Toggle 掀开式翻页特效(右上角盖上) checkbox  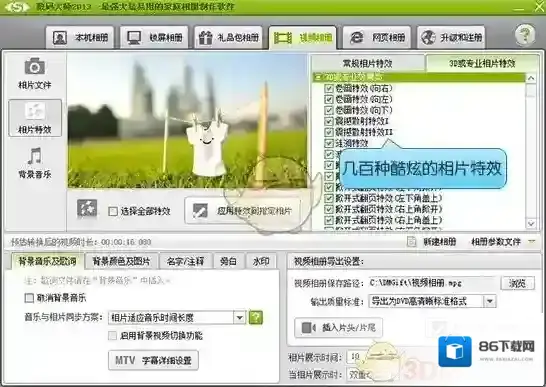(x=328, y=220)
